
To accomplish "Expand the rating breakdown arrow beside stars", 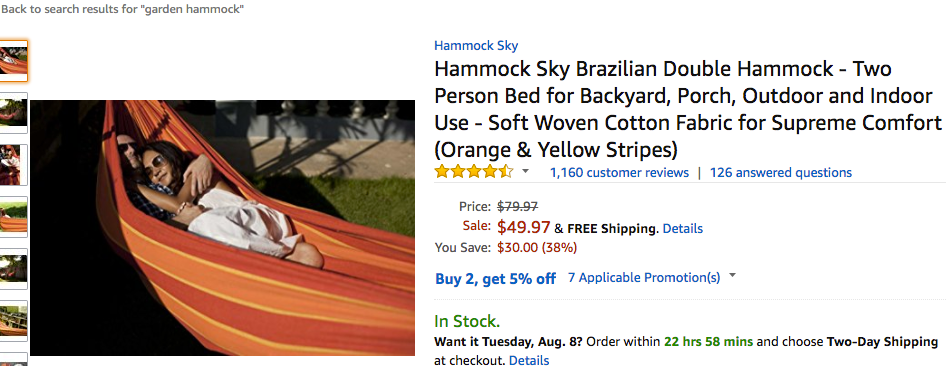I will click(525, 172).
